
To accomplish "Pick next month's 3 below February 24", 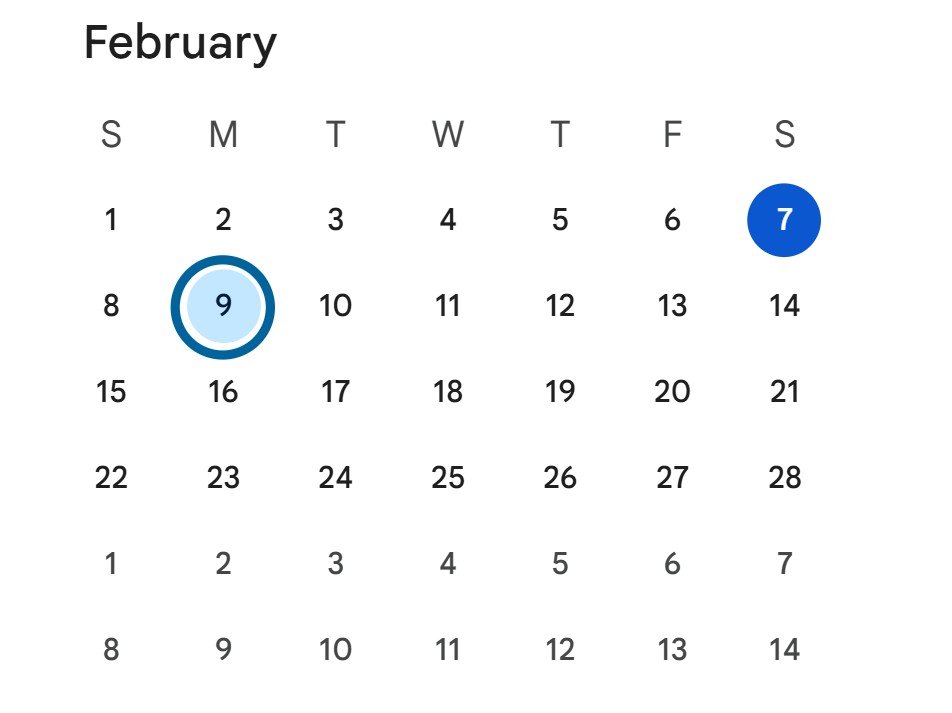I will click(335, 564).
